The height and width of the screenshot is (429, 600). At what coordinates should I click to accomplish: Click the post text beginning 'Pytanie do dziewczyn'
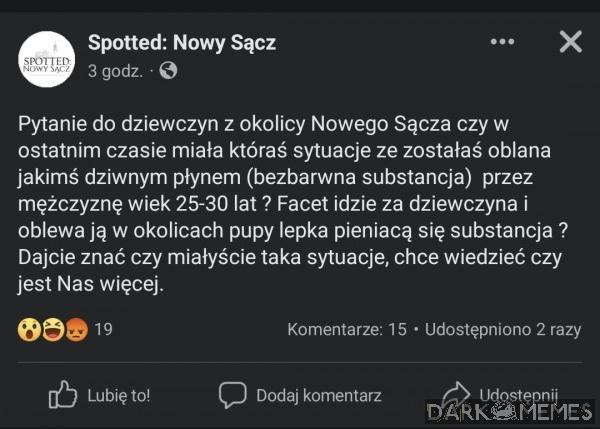tap(293, 204)
